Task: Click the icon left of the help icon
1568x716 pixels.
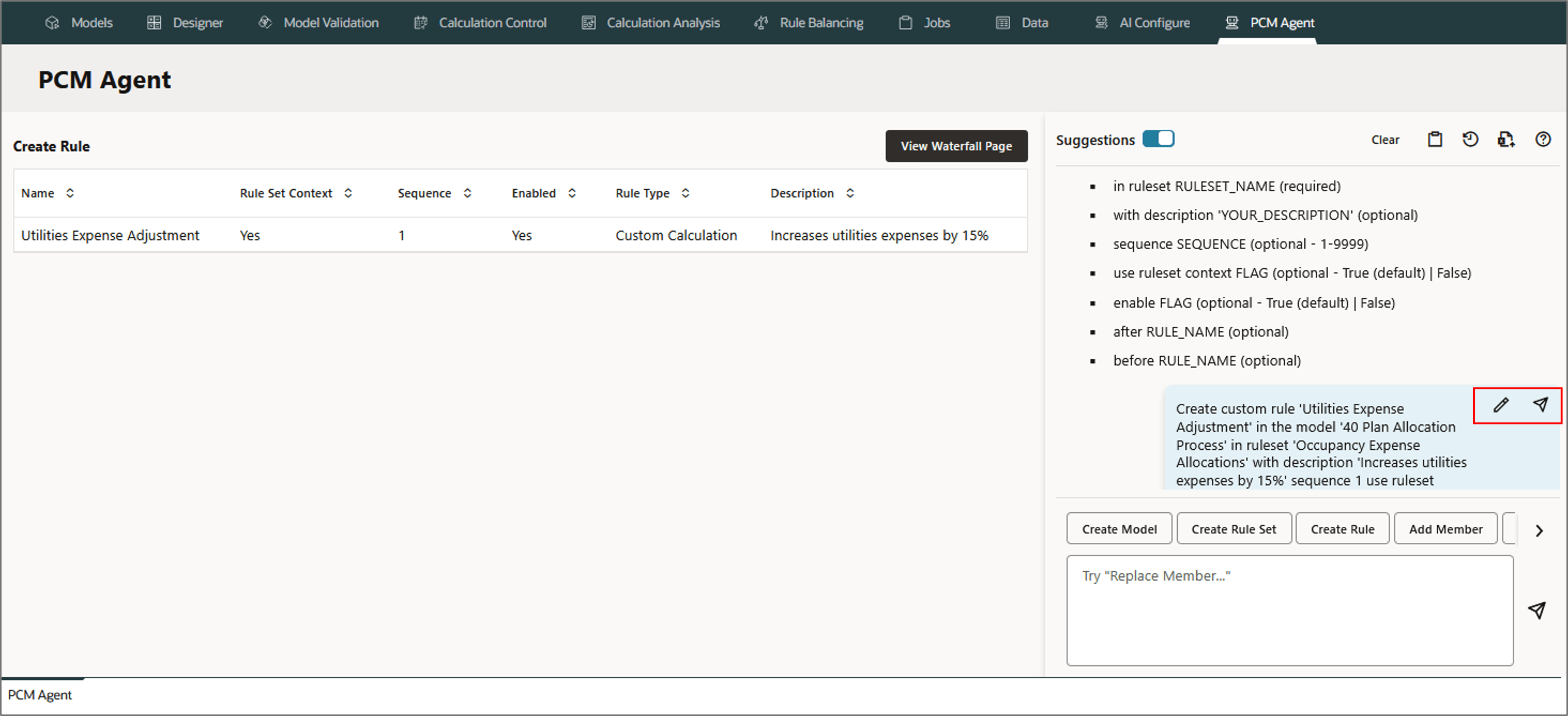Action: (1506, 139)
